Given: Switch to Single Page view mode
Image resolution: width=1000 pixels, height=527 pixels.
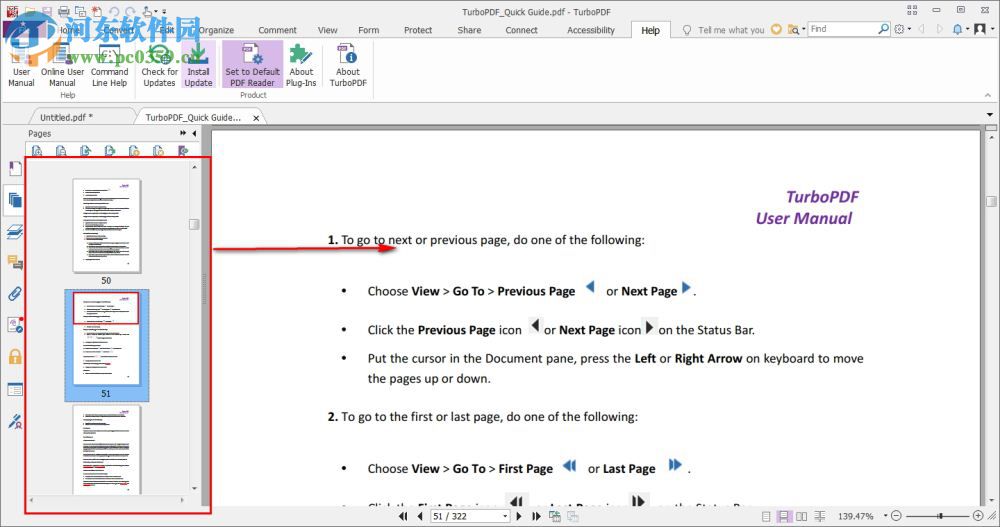Looking at the screenshot, I should coord(766,516).
